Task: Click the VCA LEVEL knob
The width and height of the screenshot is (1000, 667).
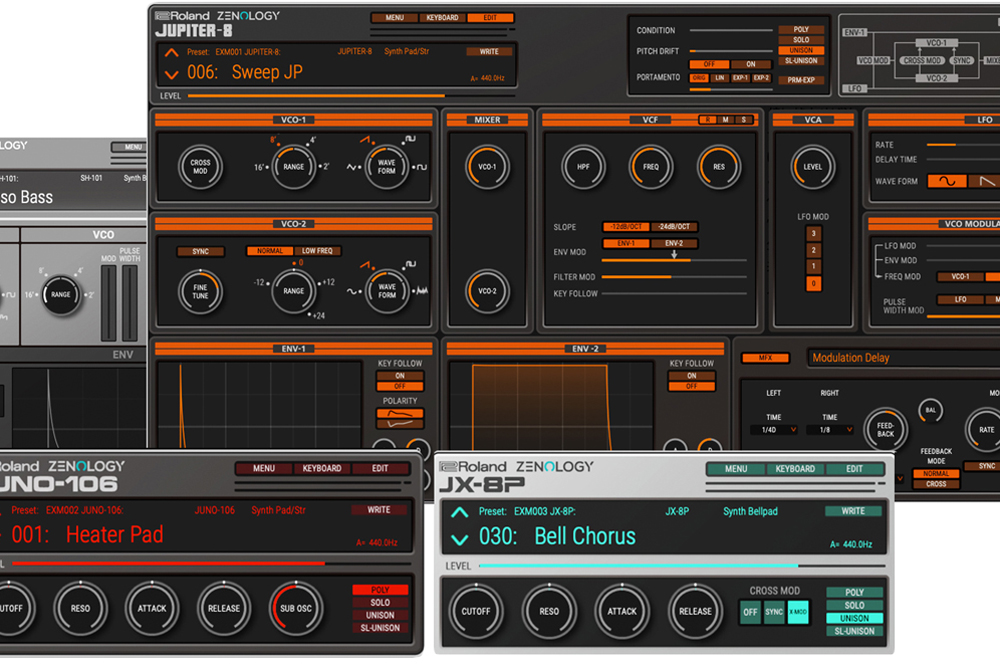Action: click(812, 166)
